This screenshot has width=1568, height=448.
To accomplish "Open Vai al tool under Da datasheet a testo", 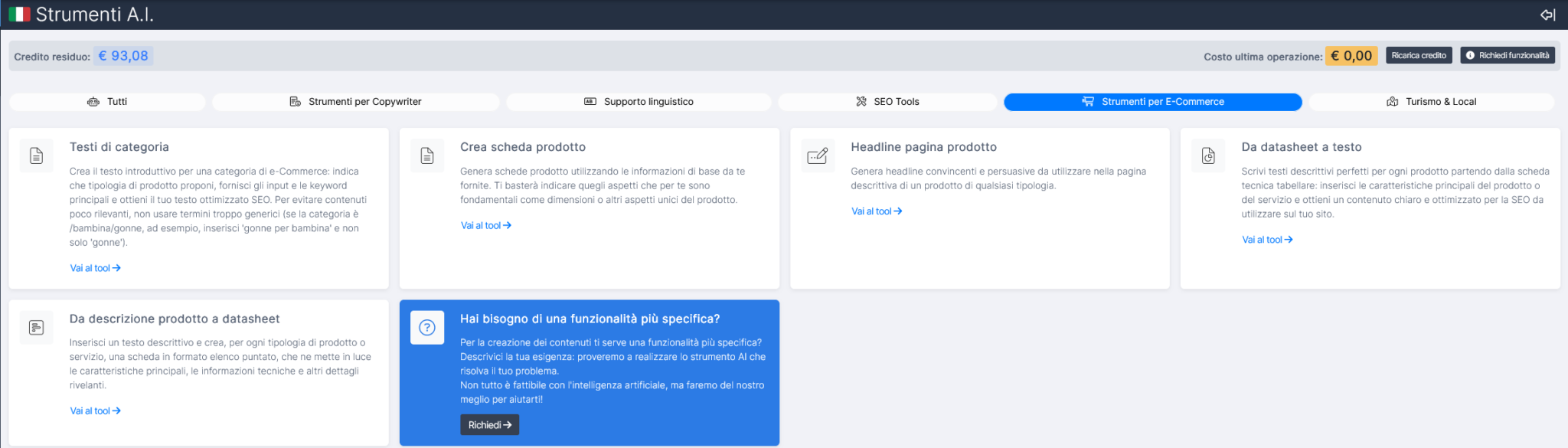I will point(1267,240).
